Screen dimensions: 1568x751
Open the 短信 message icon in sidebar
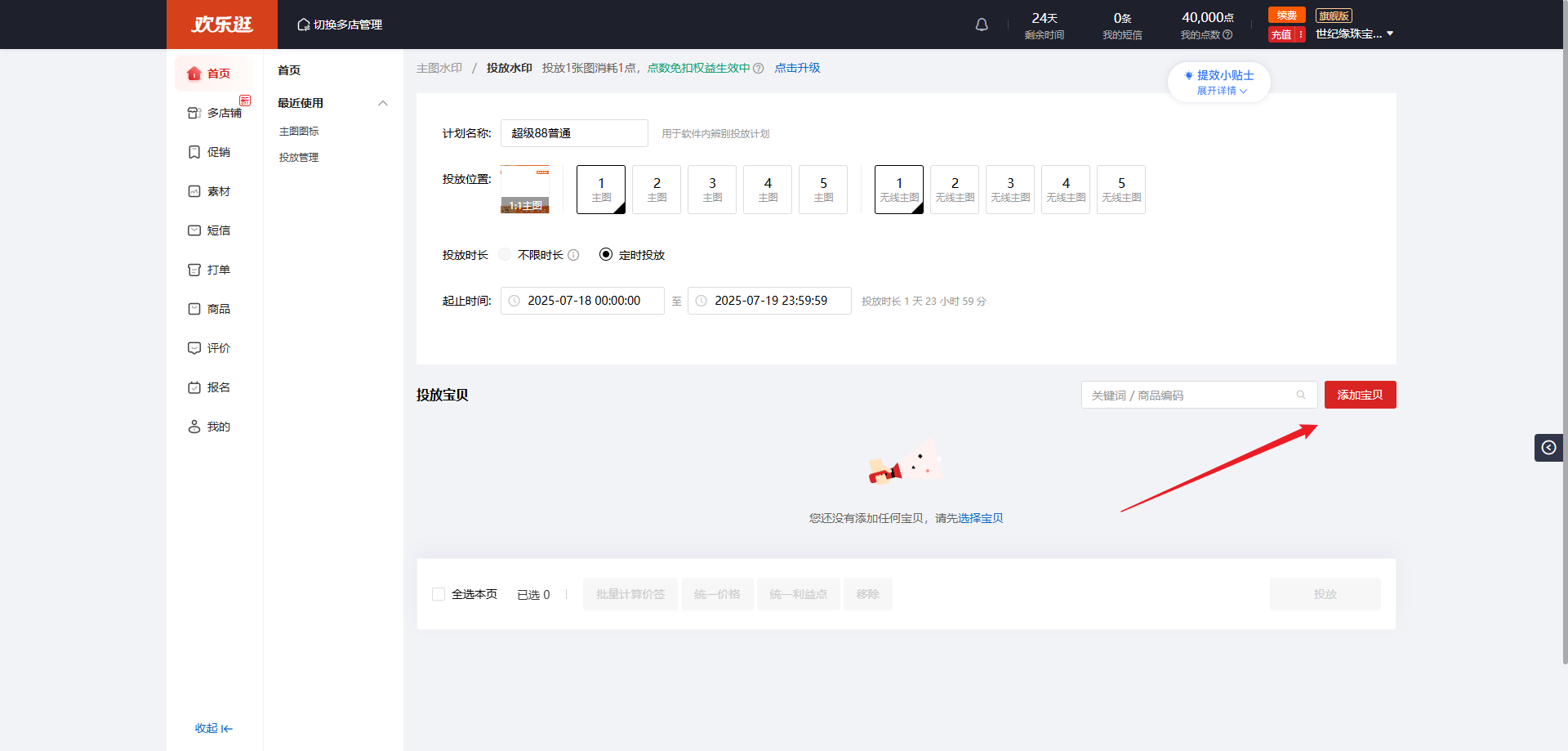pos(194,230)
